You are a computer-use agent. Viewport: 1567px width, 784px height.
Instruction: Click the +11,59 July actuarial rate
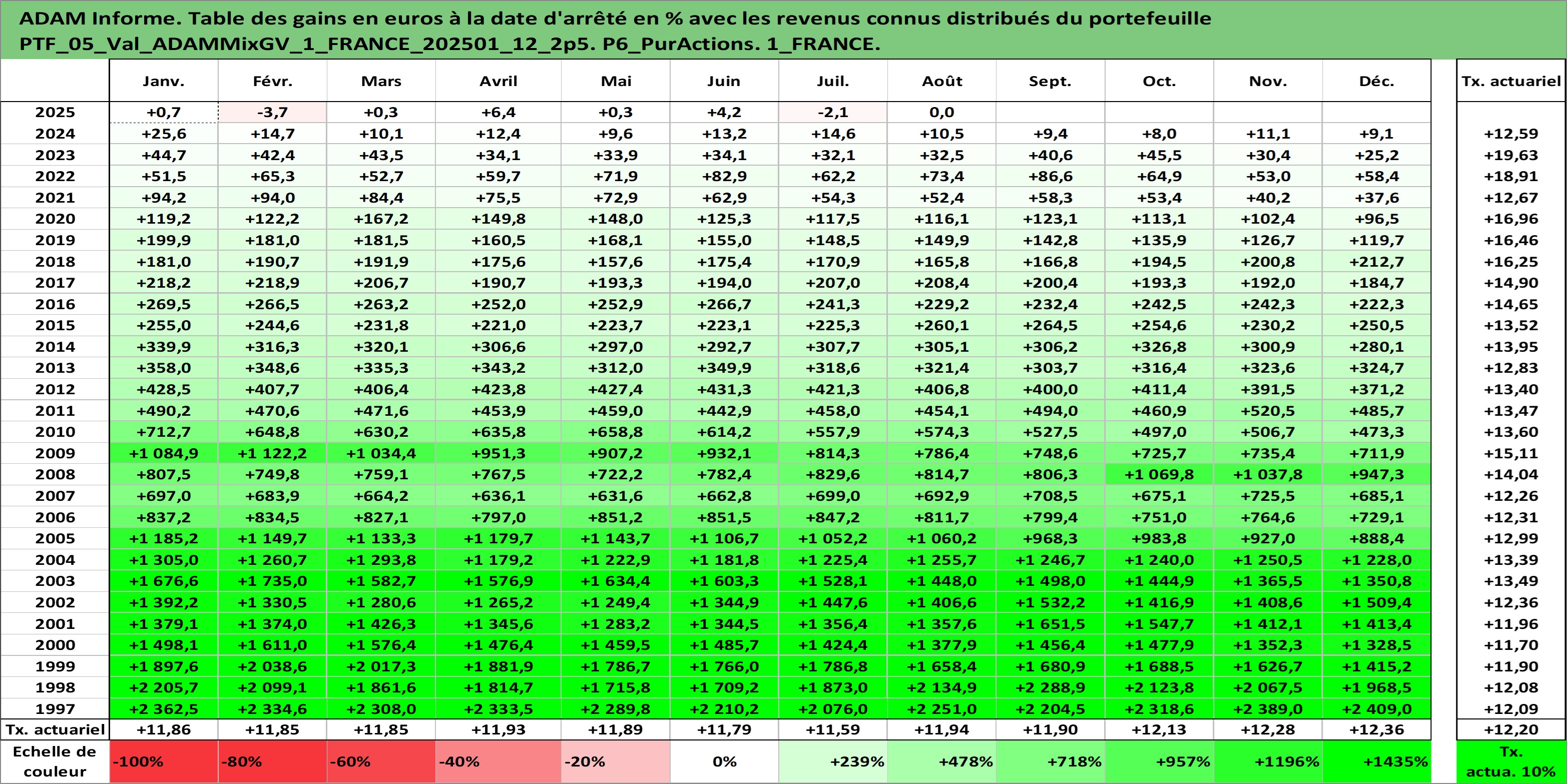(x=833, y=729)
